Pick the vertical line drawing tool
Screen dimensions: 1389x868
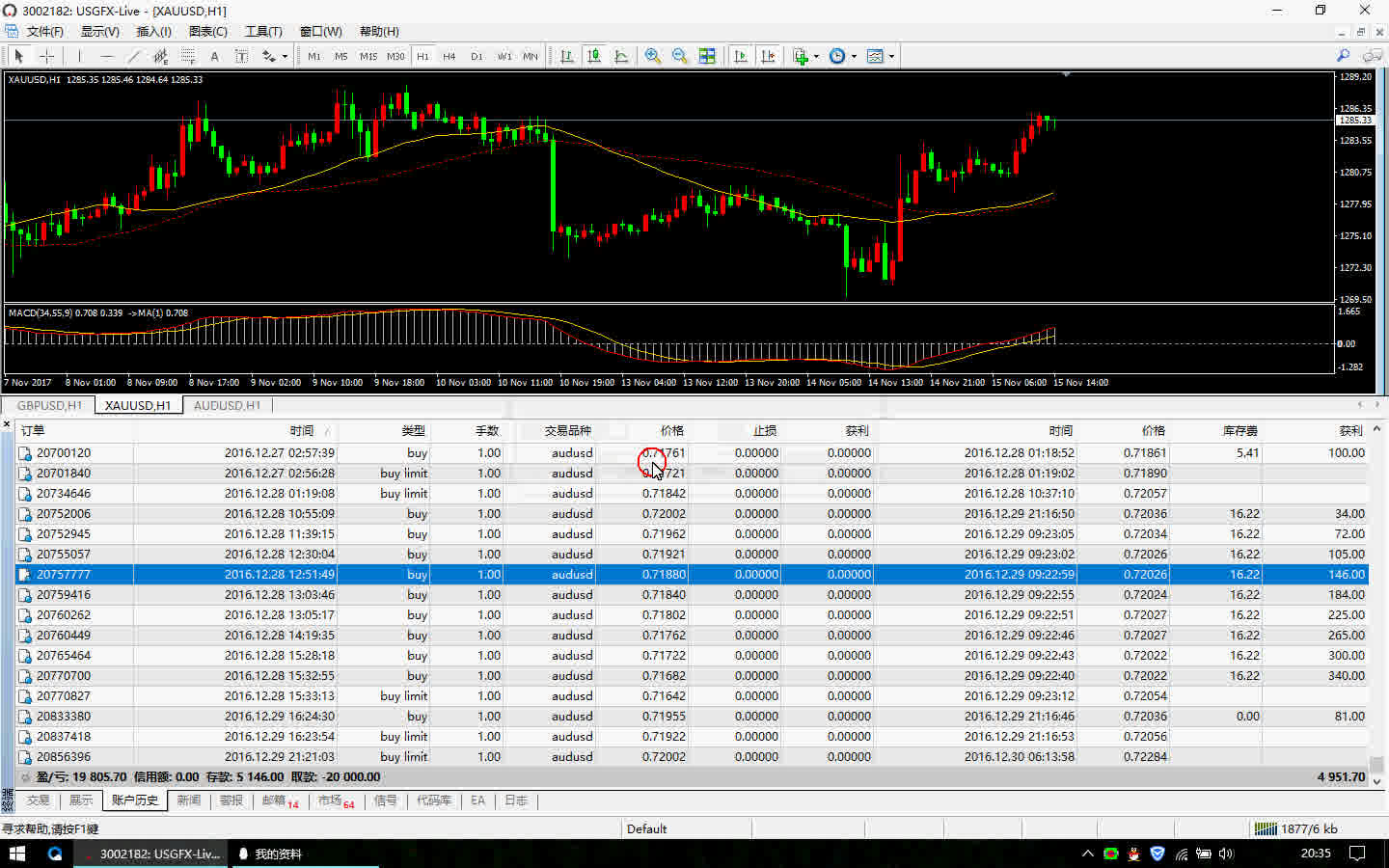click(x=80, y=56)
